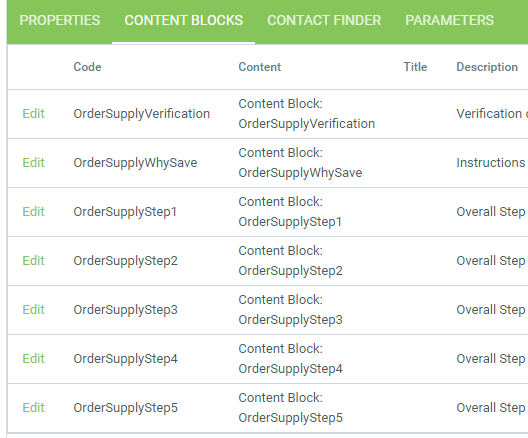Viewport: 528px width, 438px height.
Task: Open Edit link for OrderSupplyStep2
Action: pos(33,261)
